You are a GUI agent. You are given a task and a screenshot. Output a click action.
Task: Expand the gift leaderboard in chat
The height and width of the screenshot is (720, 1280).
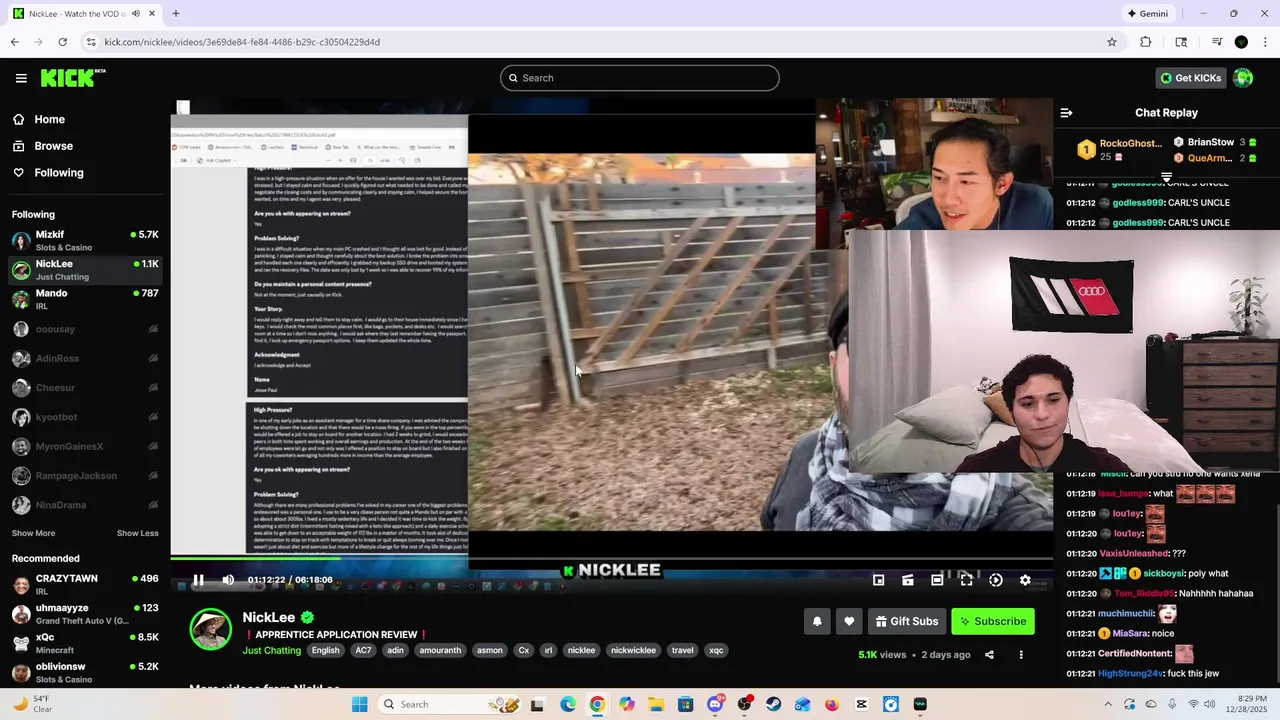(1166, 177)
